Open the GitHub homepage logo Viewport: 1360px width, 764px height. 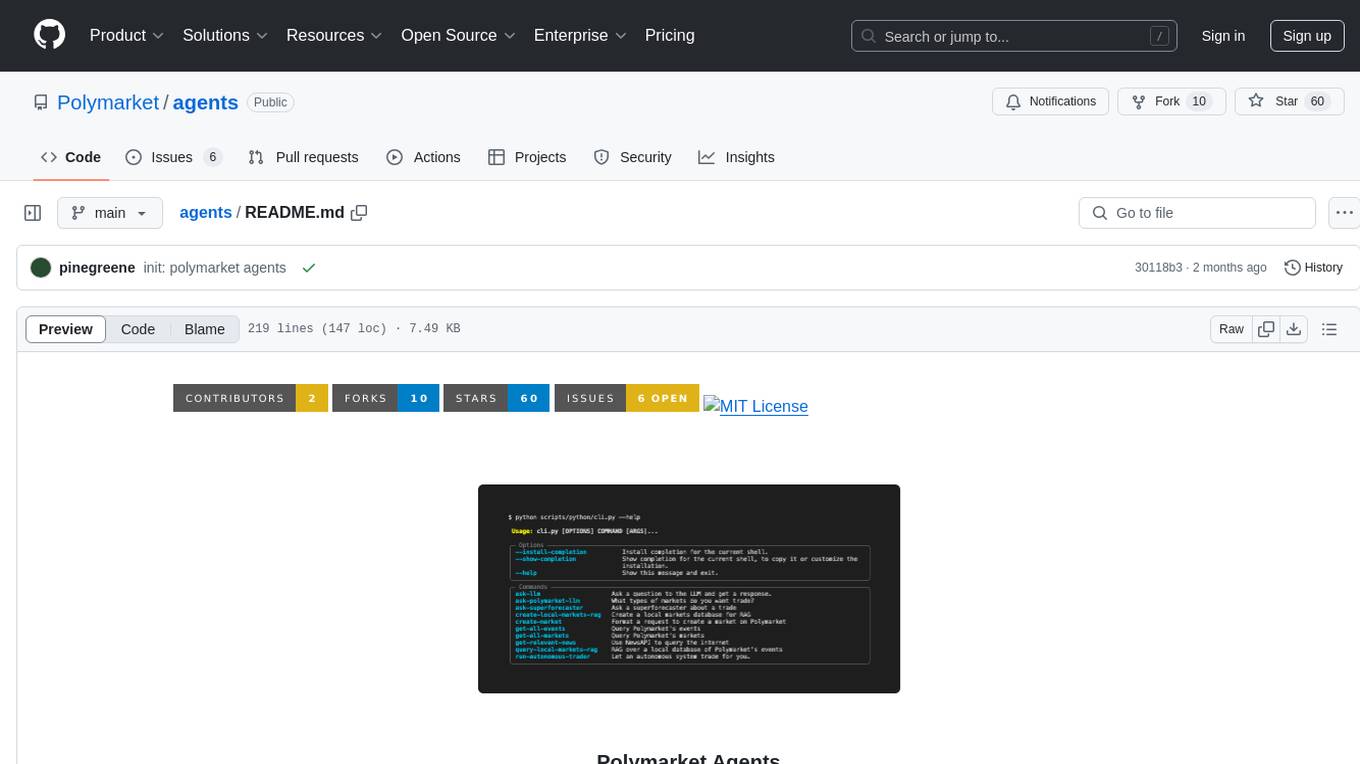click(49, 35)
